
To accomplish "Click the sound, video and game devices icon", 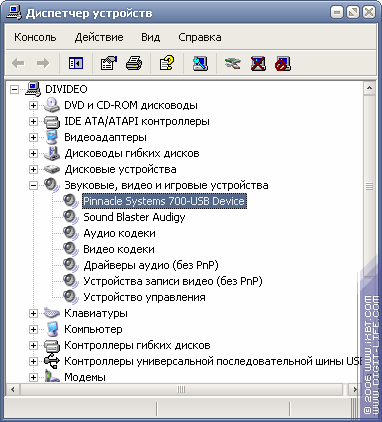I will 52,185.
